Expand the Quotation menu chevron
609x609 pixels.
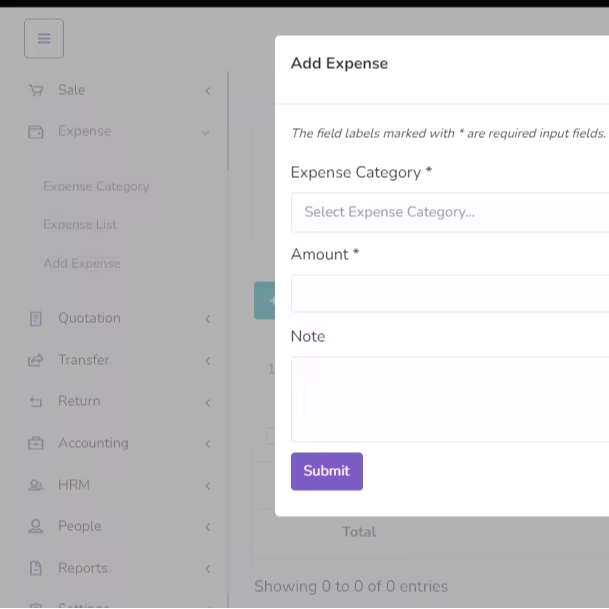tap(208, 319)
